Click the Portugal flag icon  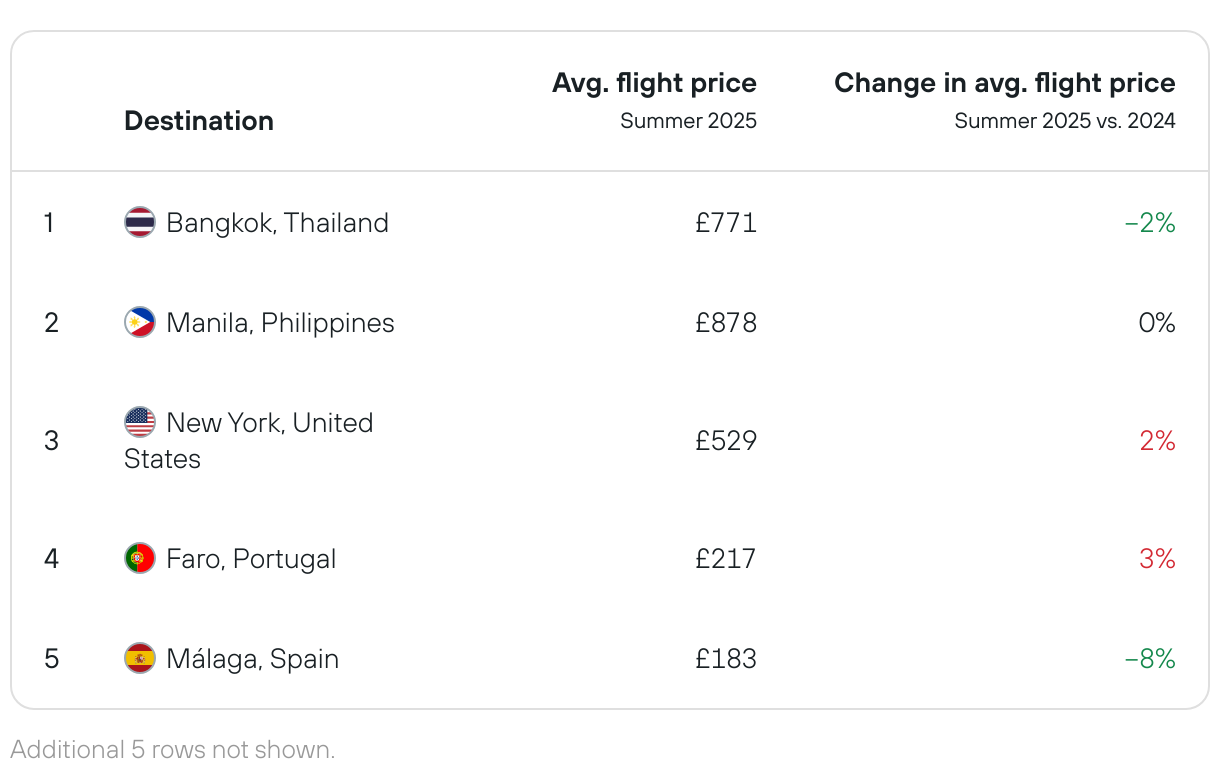click(x=140, y=558)
